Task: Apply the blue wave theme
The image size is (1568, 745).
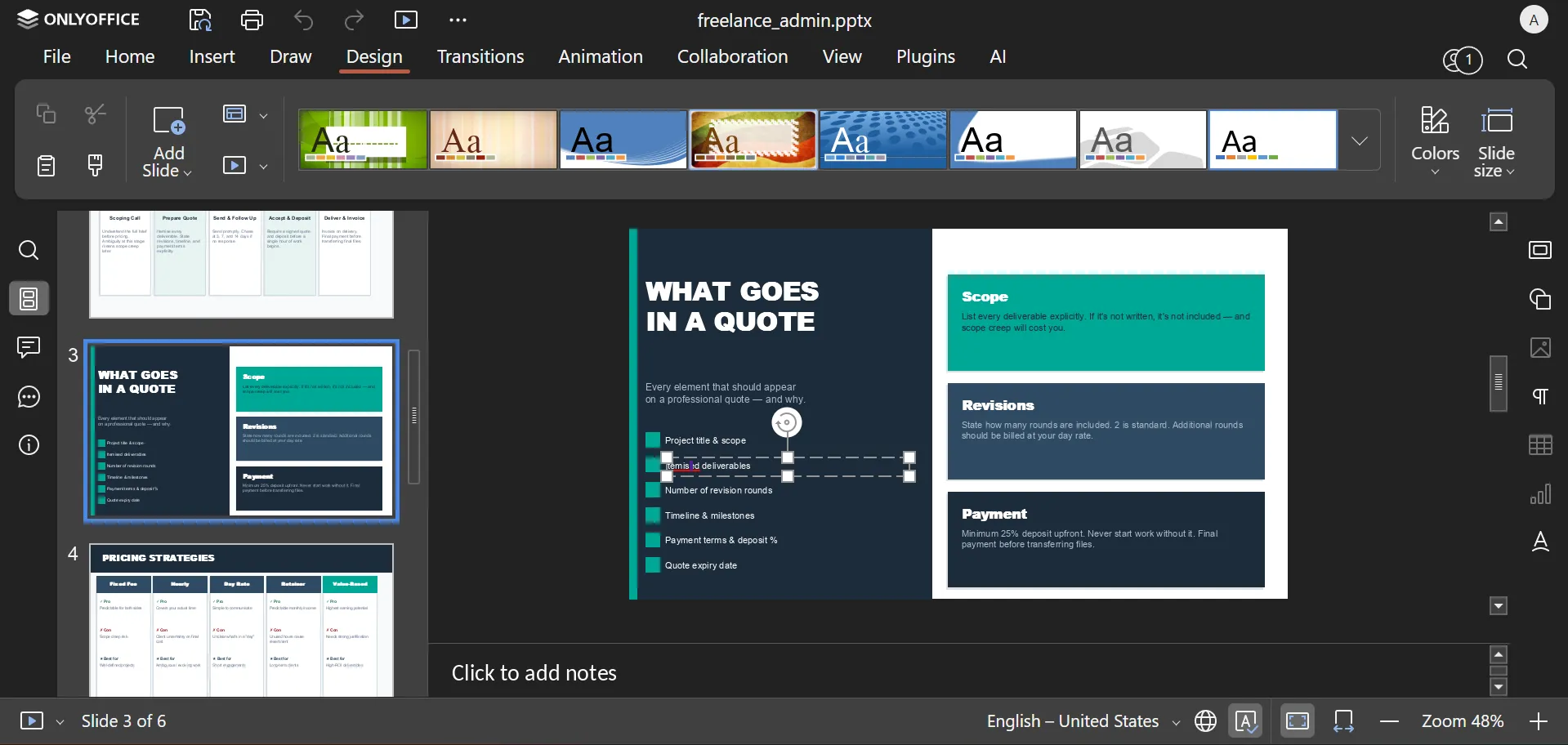Action: 623,141
